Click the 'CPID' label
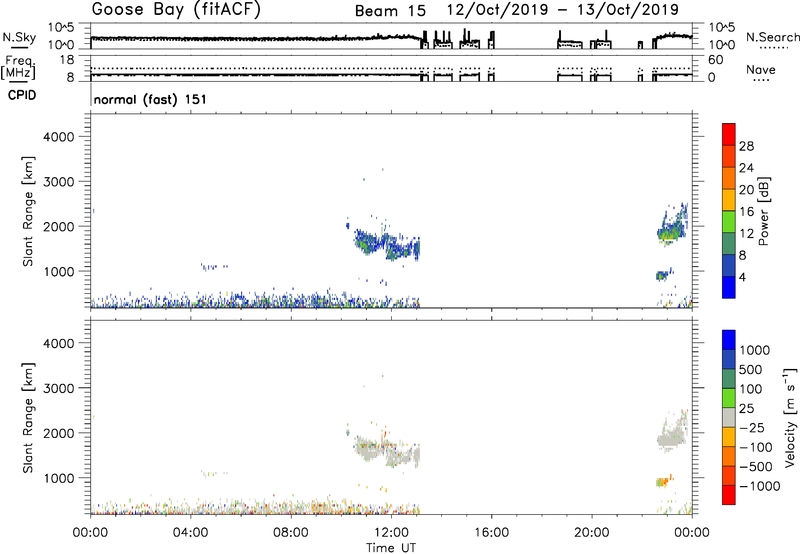 point(21,95)
